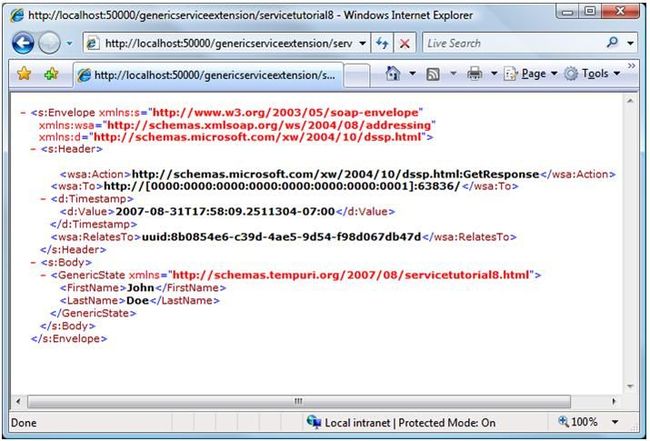Image resolution: width=650 pixels, height=441 pixels.
Task: Click the red Stop loading icon
Action: pos(405,43)
